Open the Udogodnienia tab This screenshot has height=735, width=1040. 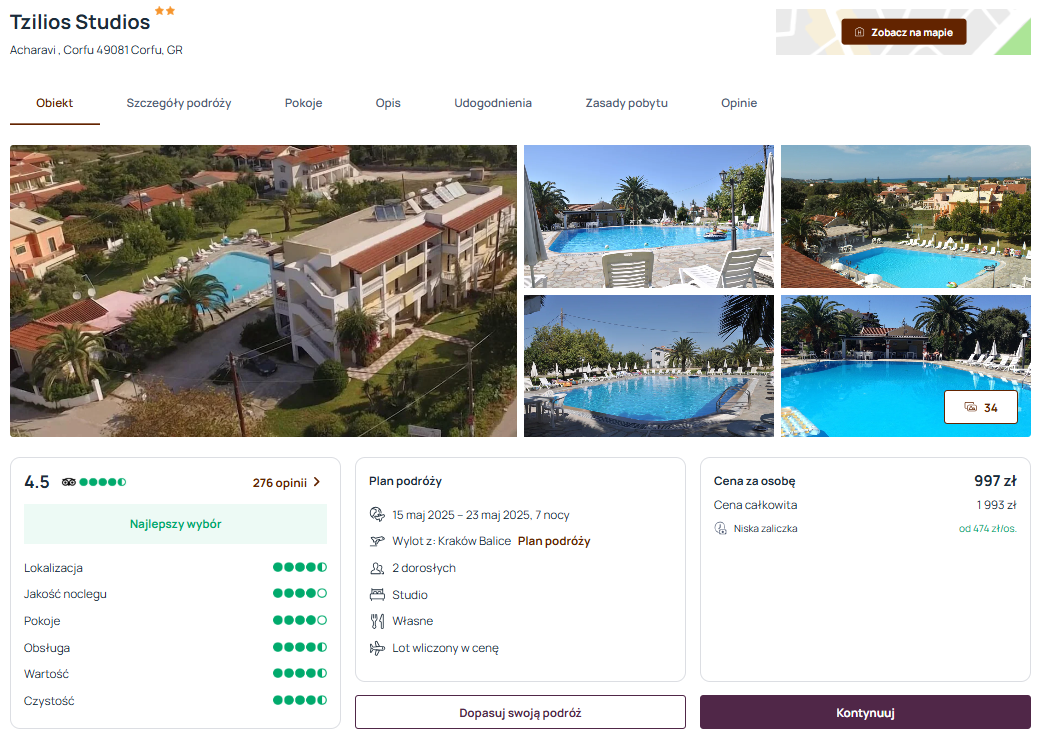(x=493, y=103)
